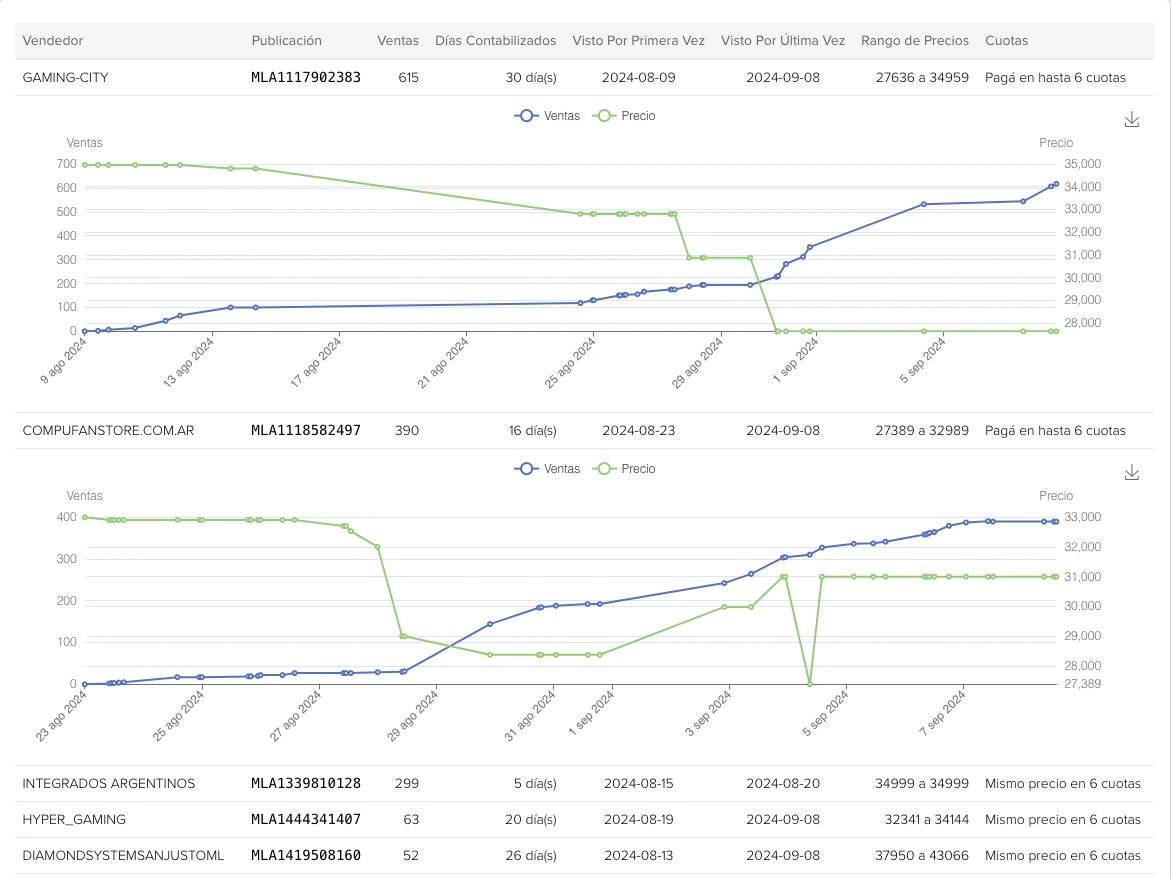Select first-seen date 2024-08-13
This screenshot has height=879, width=1171.
(639, 855)
